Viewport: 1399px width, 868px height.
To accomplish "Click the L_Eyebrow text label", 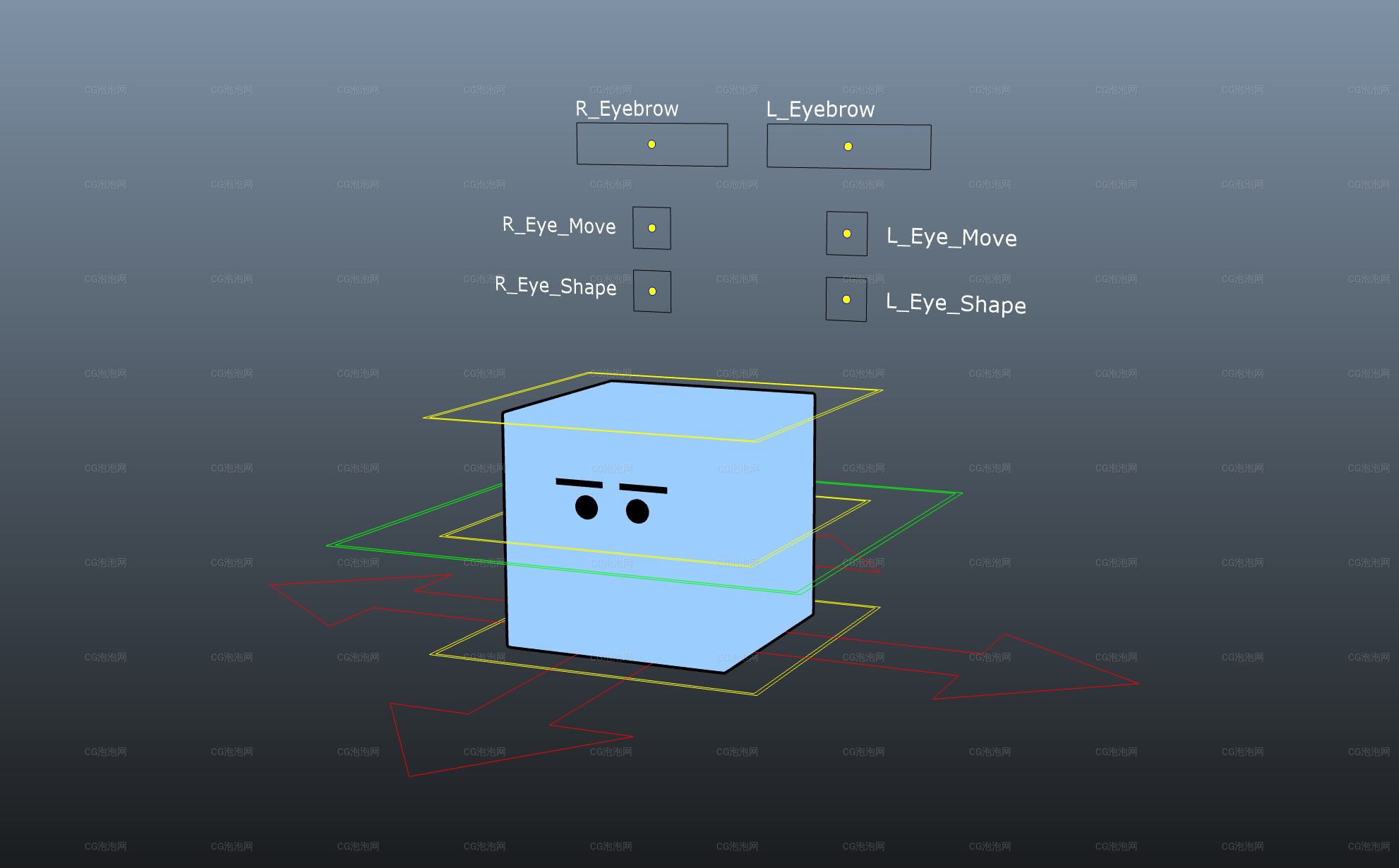I will [x=820, y=109].
